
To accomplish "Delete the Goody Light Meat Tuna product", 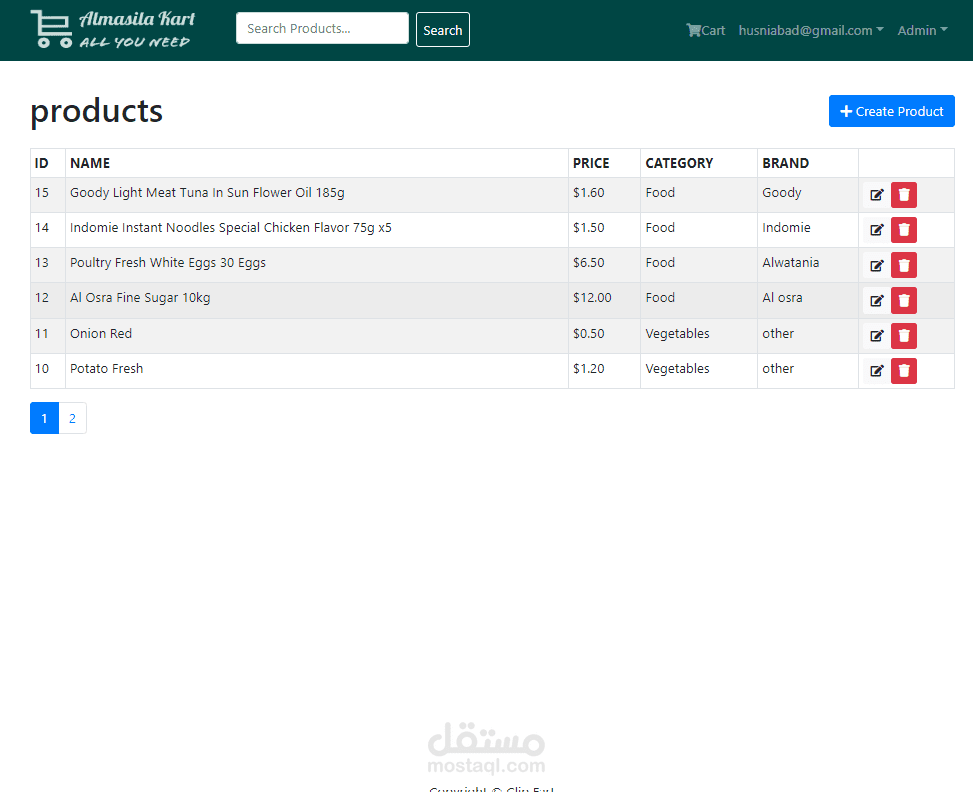I will coord(904,195).
